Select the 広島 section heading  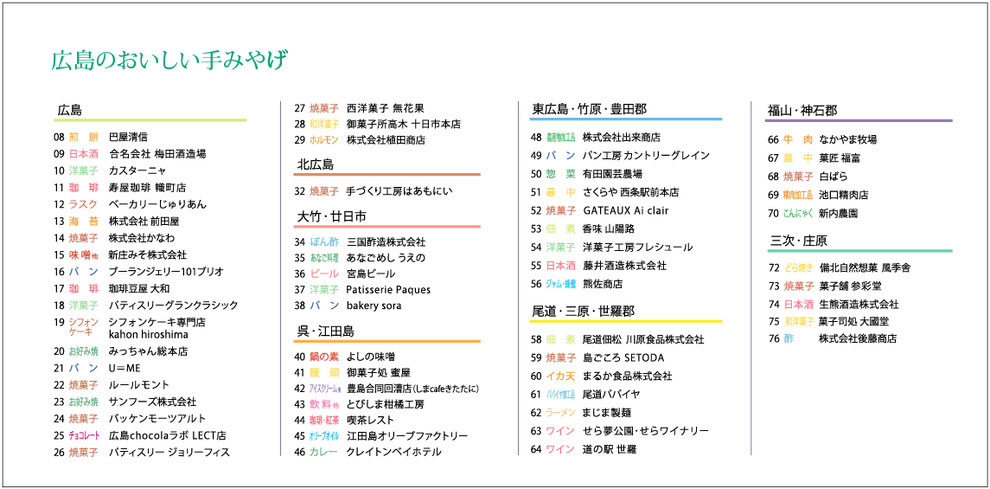click(69, 110)
